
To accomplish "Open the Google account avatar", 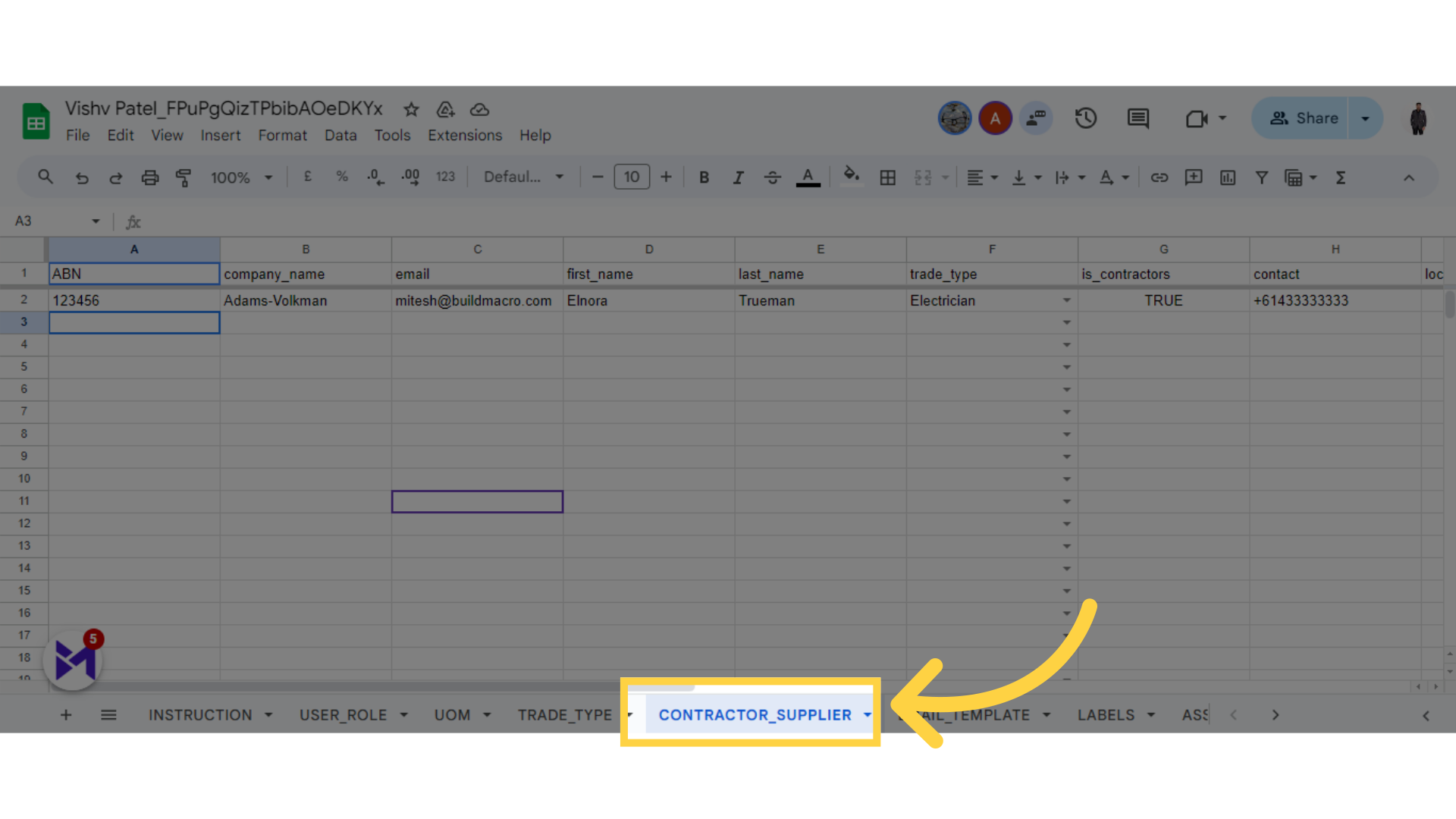I will point(1418,118).
